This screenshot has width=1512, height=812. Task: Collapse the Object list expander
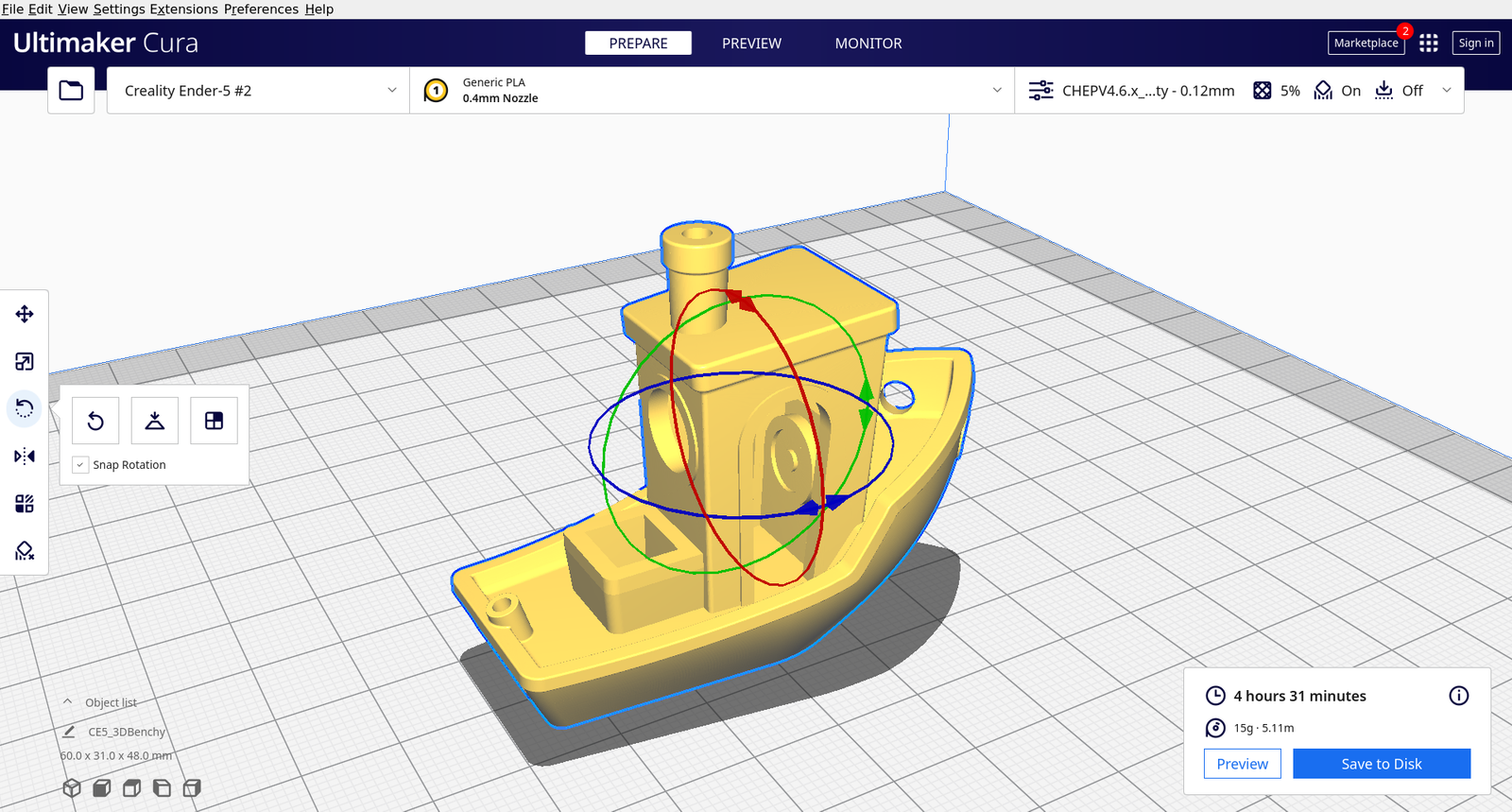[x=67, y=702]
